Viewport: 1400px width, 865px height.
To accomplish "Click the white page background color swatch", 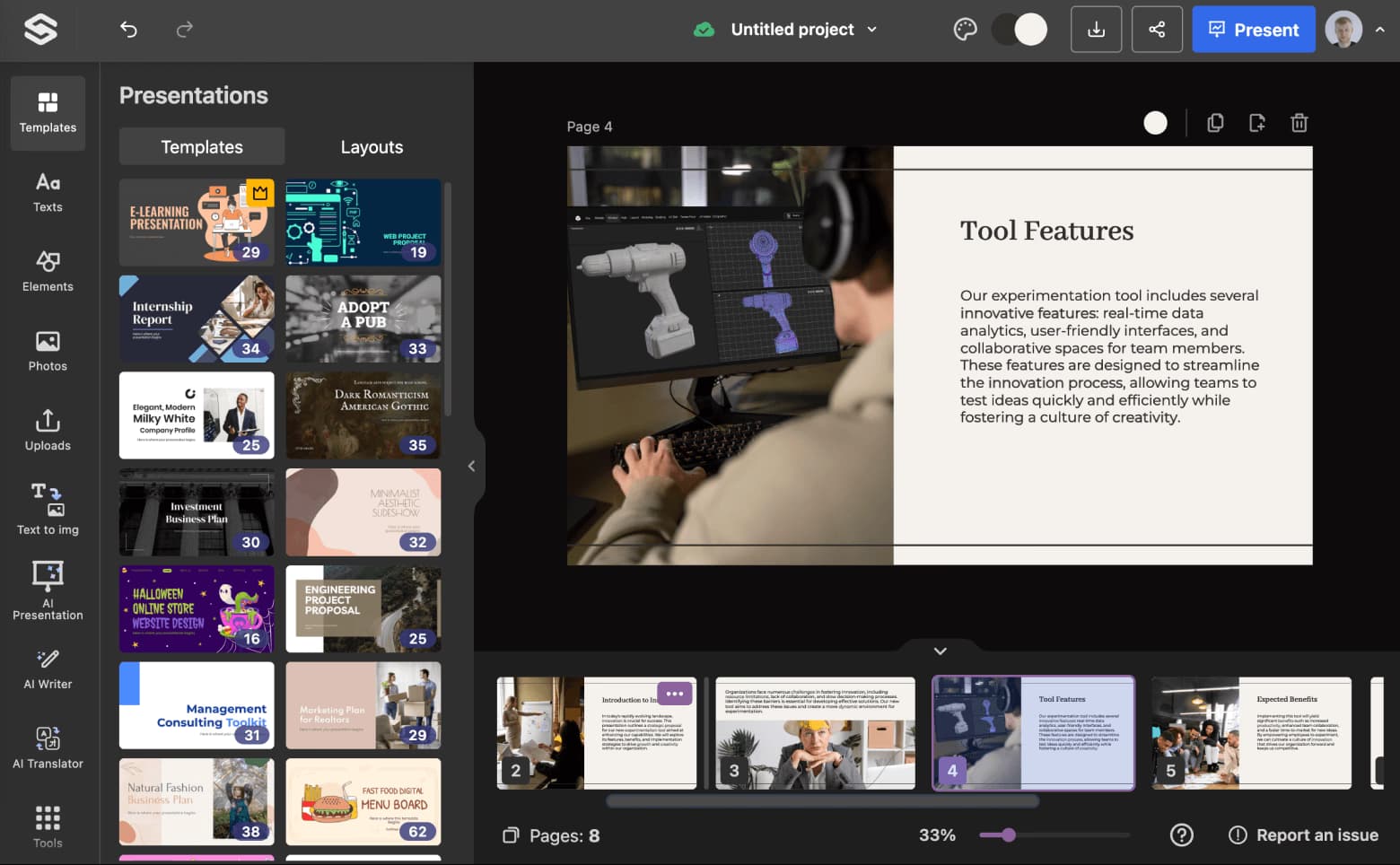I will coord(1155,123).
